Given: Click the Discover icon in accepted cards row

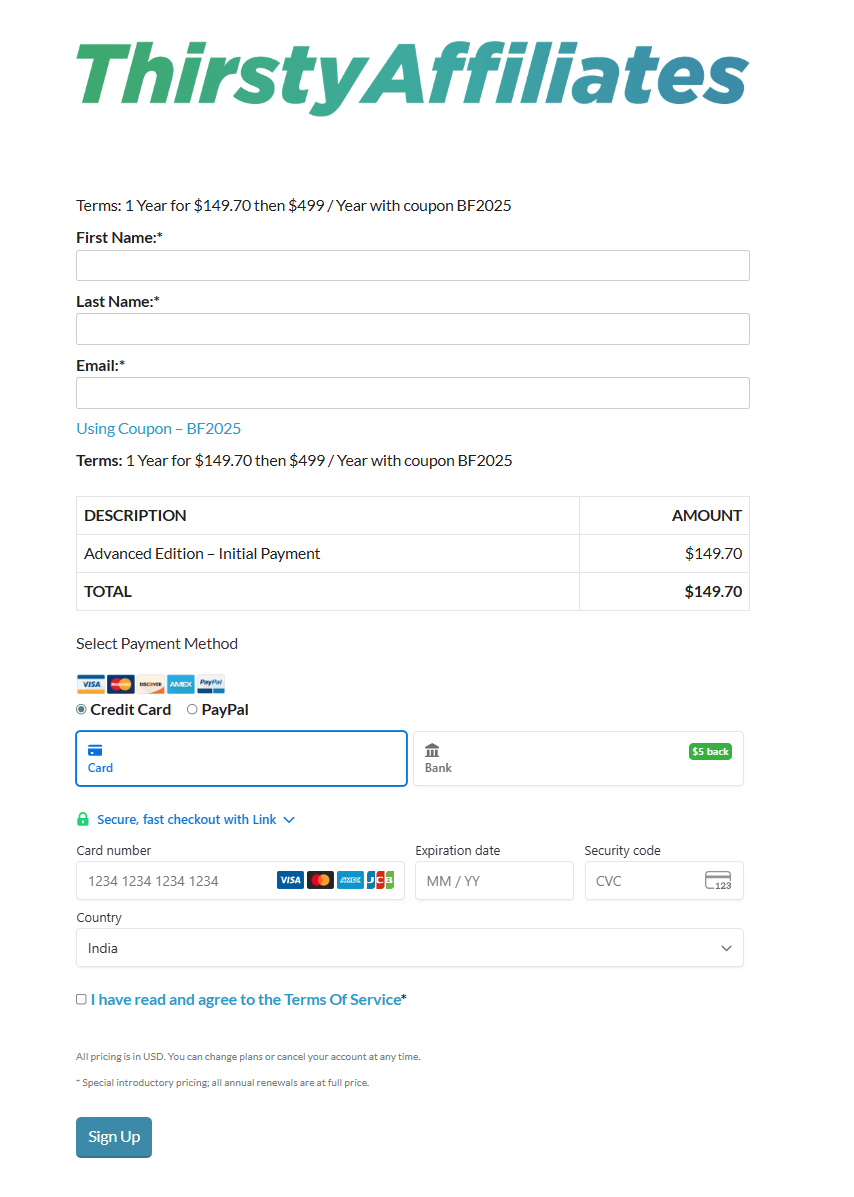Looking at the screenshot, I should pyautogui.click(x=150, y=684).
